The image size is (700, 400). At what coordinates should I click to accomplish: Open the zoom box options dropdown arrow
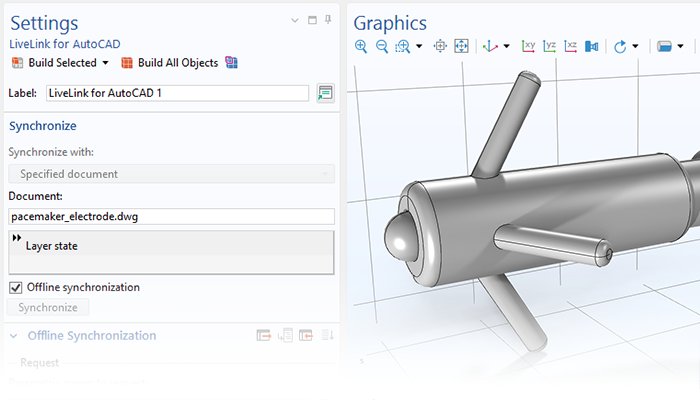(x=419, y=46)
